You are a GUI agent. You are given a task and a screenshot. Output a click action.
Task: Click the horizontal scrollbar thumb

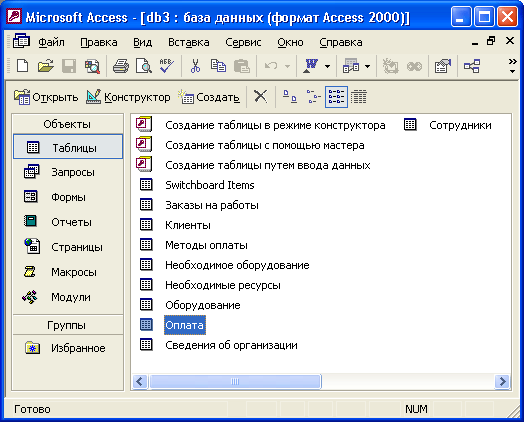tap(235, 381)
